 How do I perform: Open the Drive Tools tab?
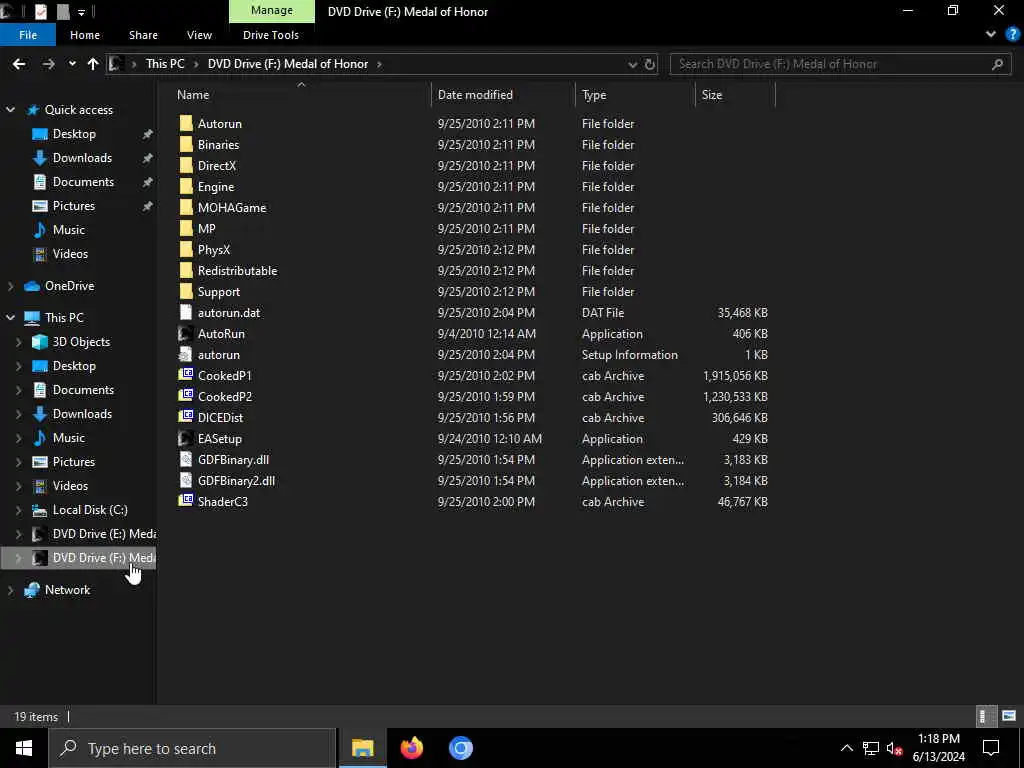pos(271,35)
